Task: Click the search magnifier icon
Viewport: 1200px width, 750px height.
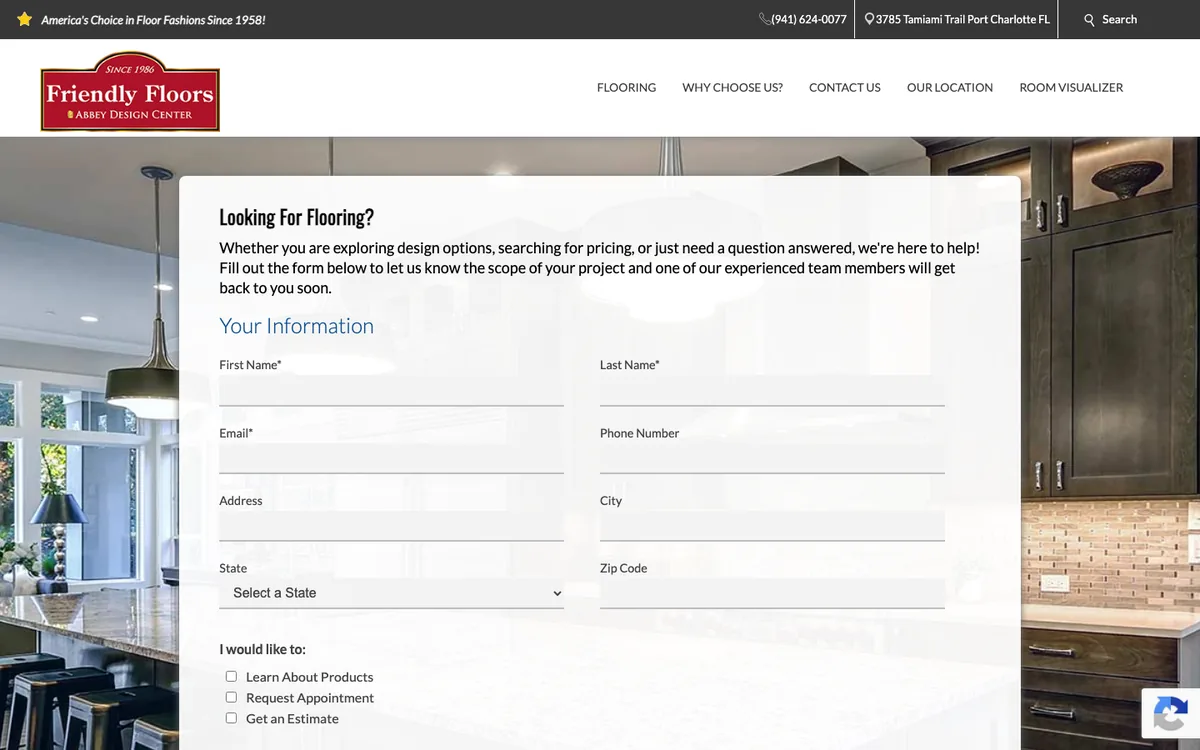Action: 1090,20
